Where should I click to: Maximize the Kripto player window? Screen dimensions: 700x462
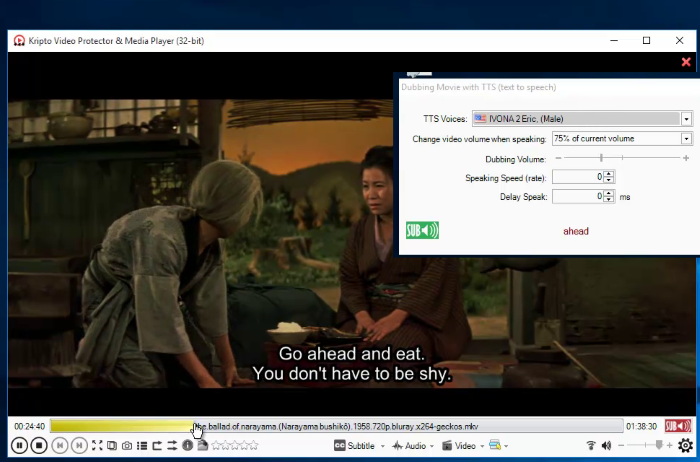[646, 41]
